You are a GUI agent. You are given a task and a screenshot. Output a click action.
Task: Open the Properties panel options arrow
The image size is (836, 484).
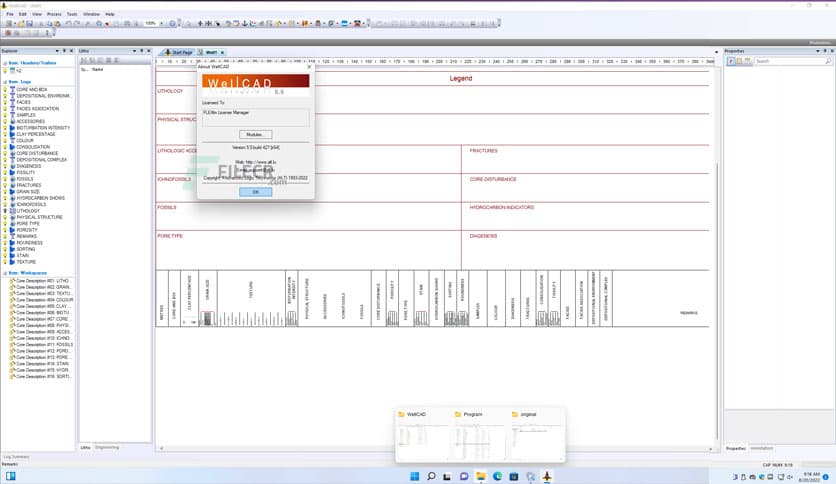(818, 51)
